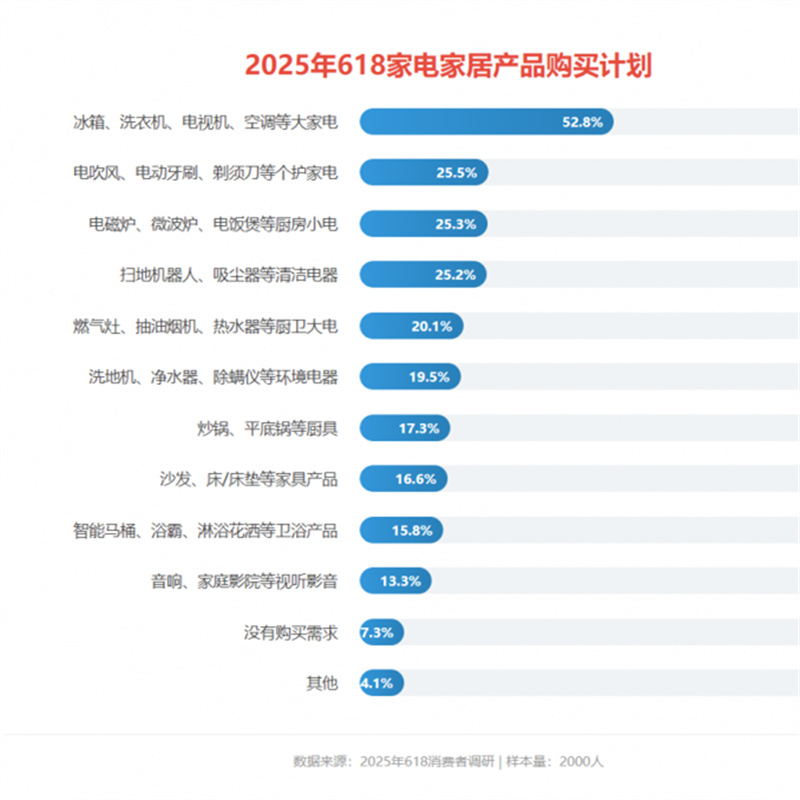The width and height of the screenshot is (800, 800).
Task: Click the label 炒锅、平底锅等厨具
Action: coord(268,428)
